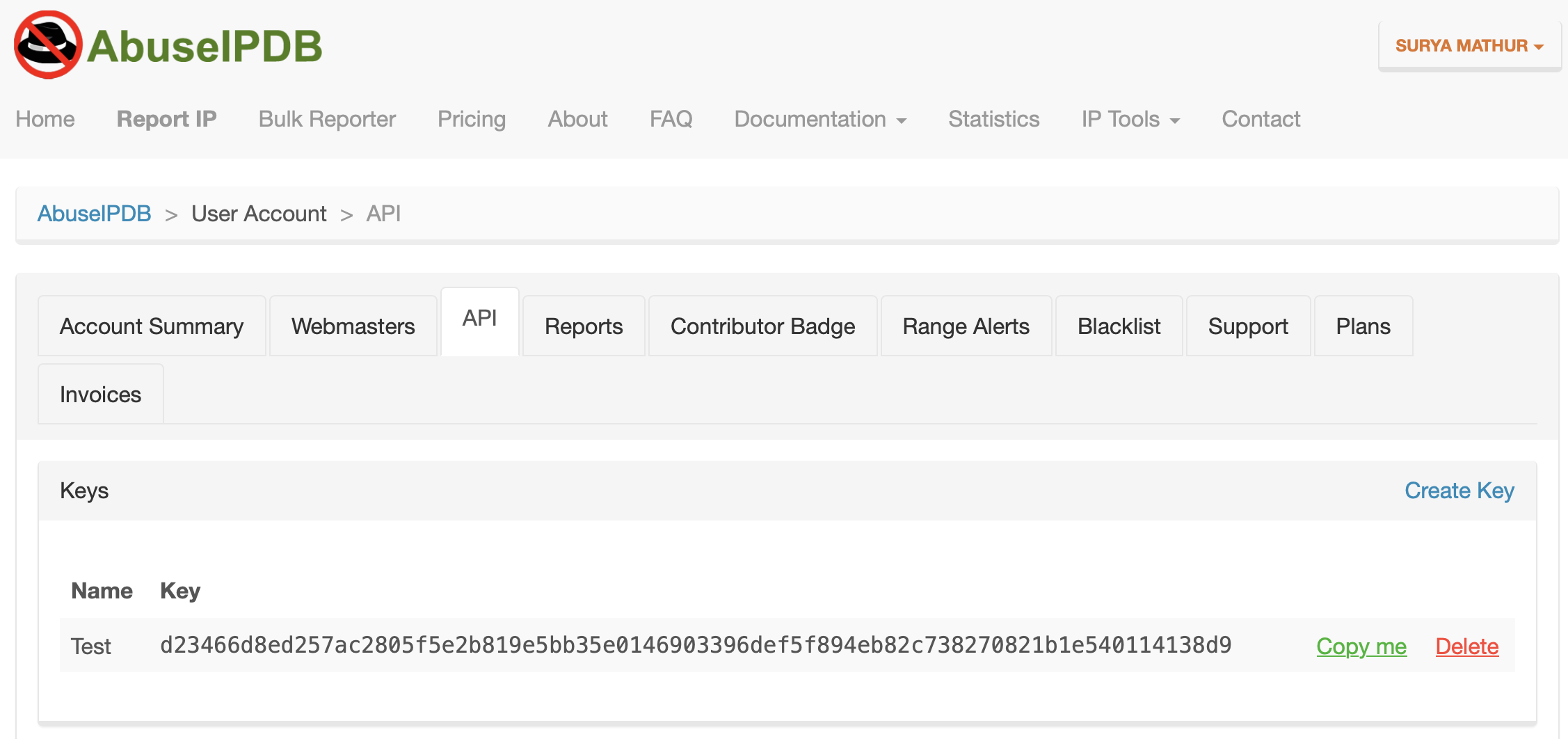Viewport: 1568px width, 739px height.
Task: Open the Pricing page
Action: coord(471,119)
